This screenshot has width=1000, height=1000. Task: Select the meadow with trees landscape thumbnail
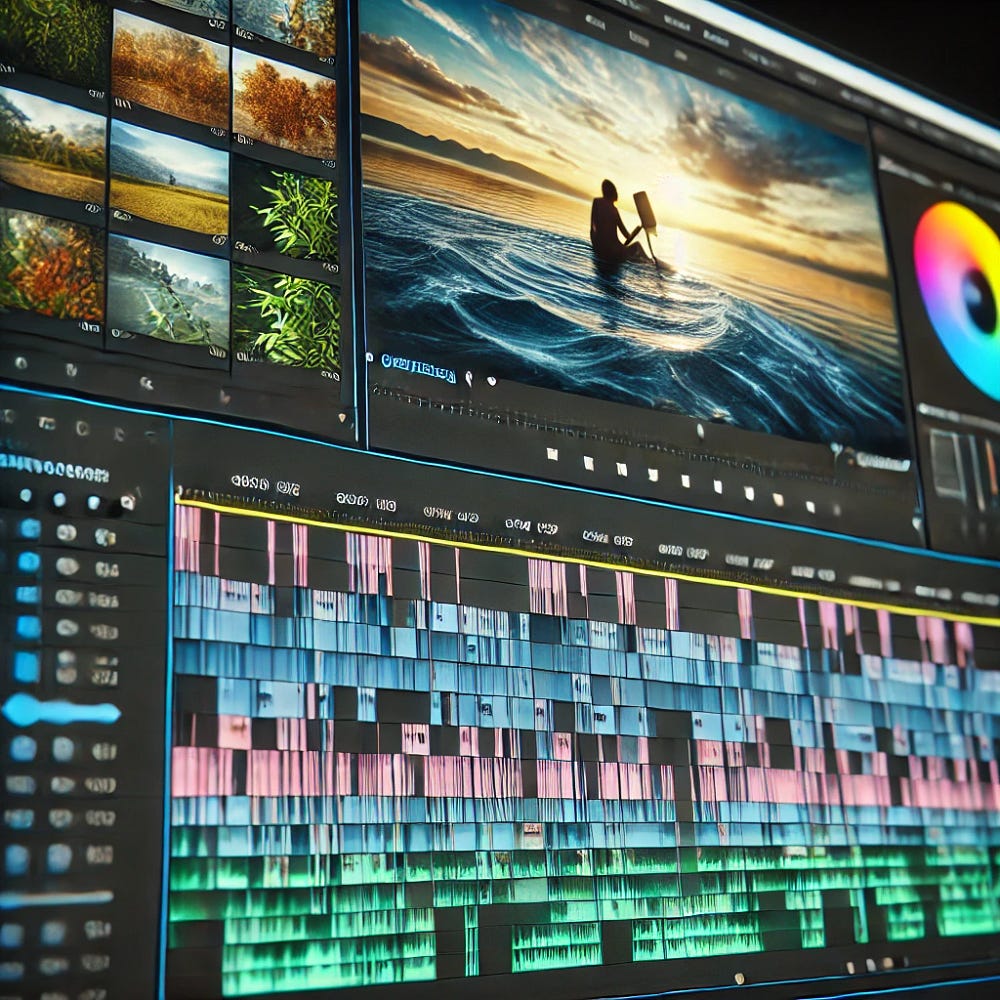[x=52, y=147]
